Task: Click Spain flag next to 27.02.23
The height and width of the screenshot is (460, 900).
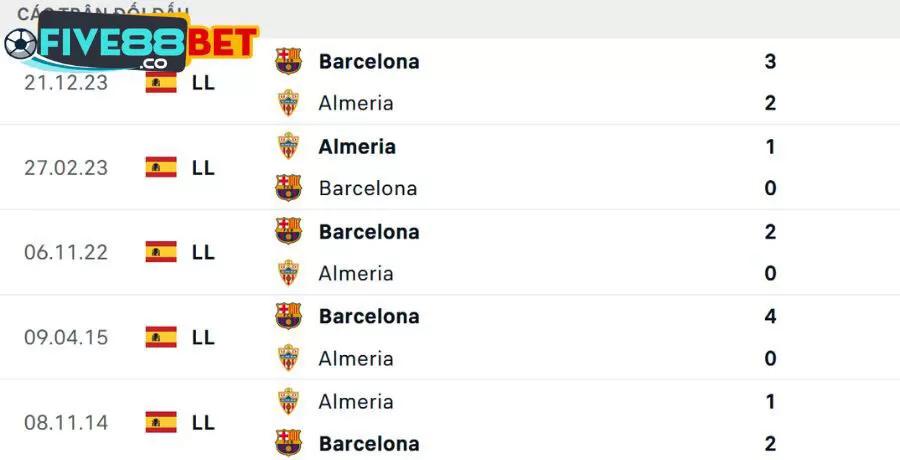Action: click(160, 167)
